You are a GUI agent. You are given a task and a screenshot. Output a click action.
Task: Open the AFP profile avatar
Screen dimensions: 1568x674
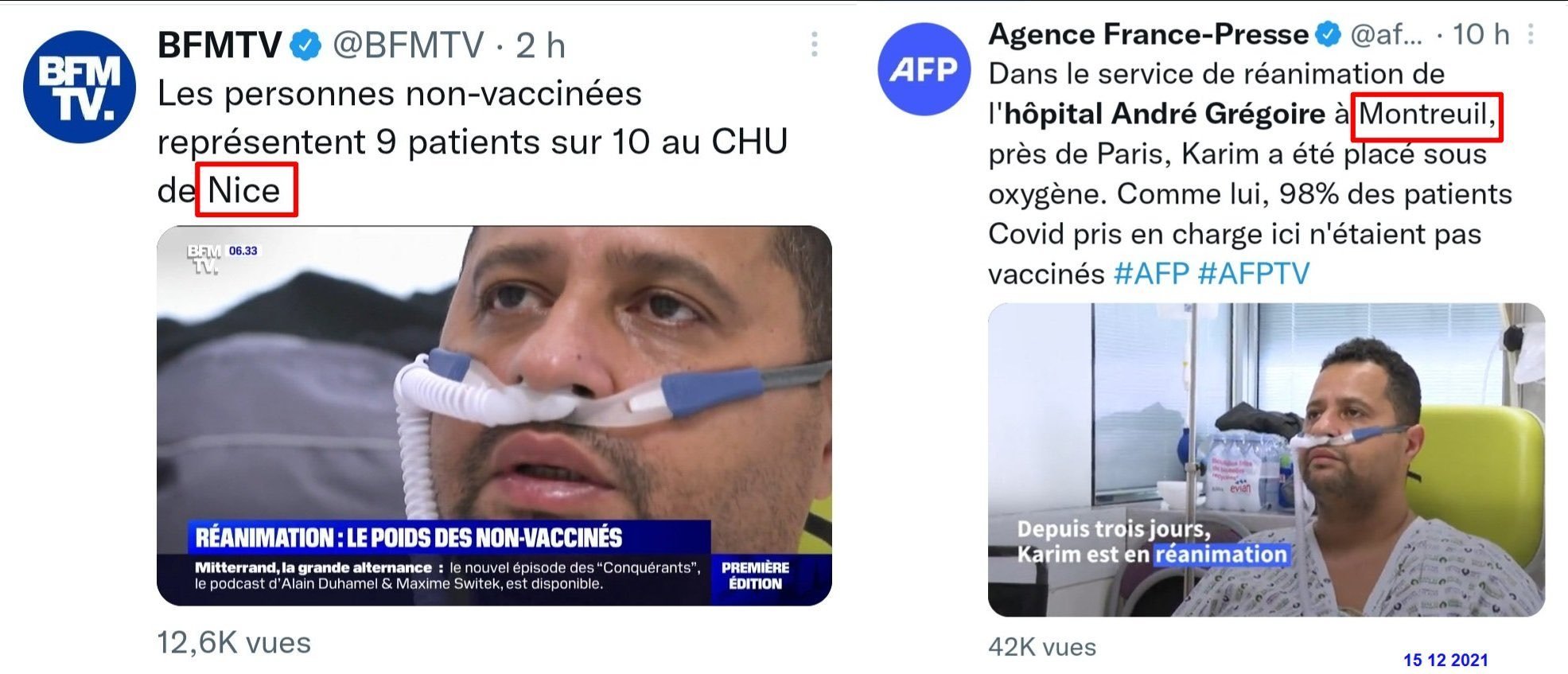(x=924, y=69)
